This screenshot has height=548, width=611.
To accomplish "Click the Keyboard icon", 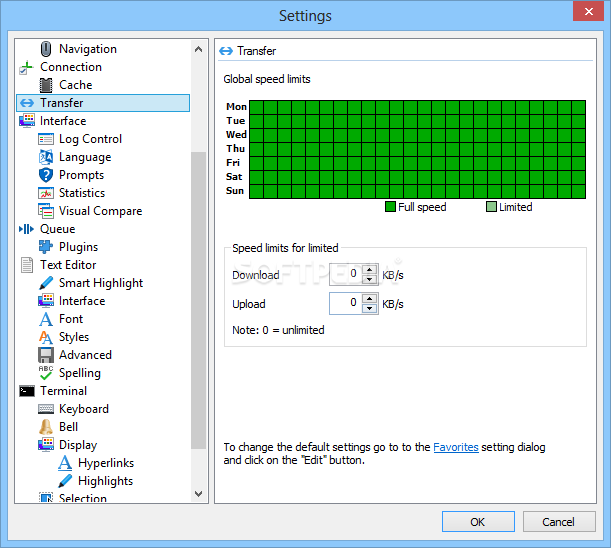I will pos(46,409).
